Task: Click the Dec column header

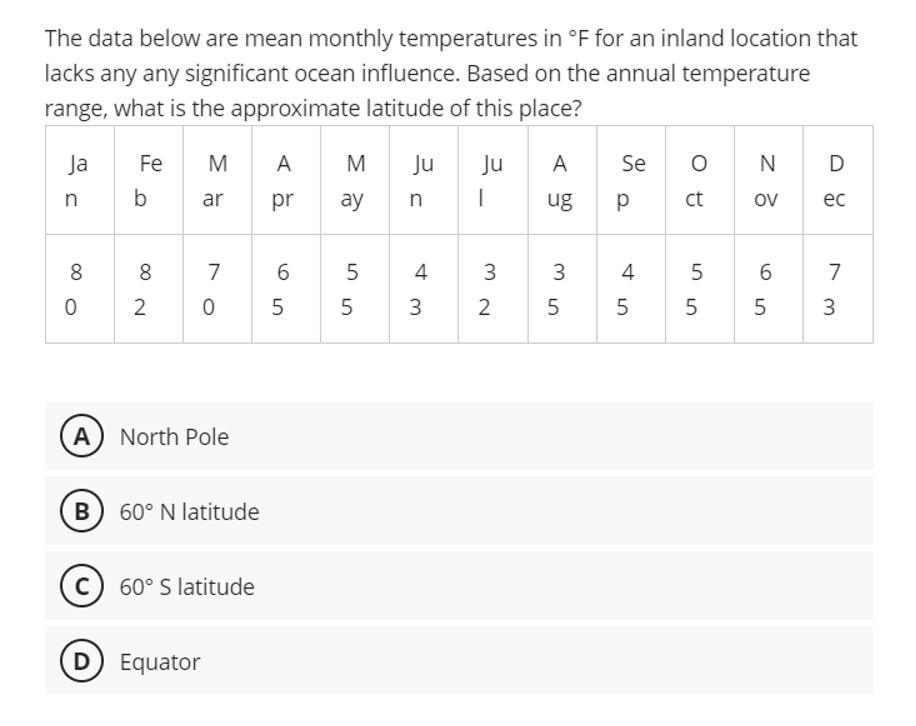Action: pos(835,182)
